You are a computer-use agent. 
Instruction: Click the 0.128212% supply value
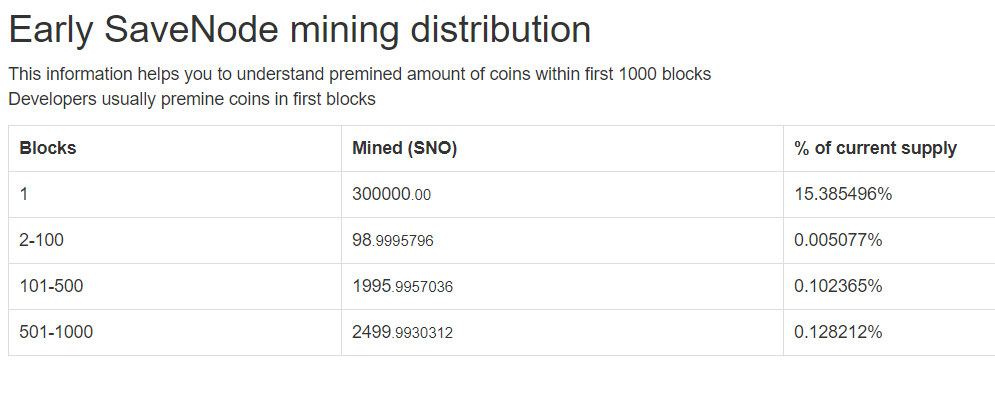tap(838, 332)
